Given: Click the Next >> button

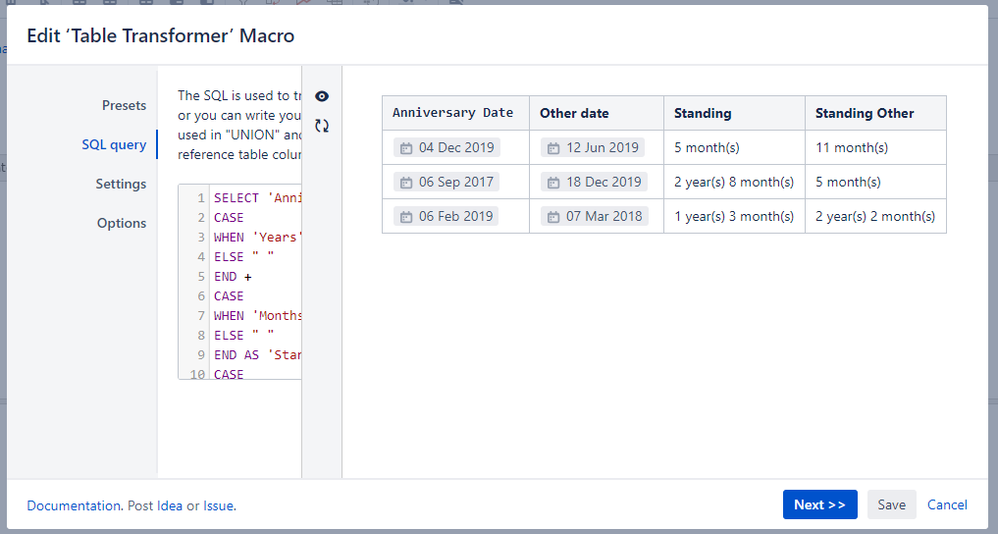Looking at the screenshot, I should coord(820,505).
